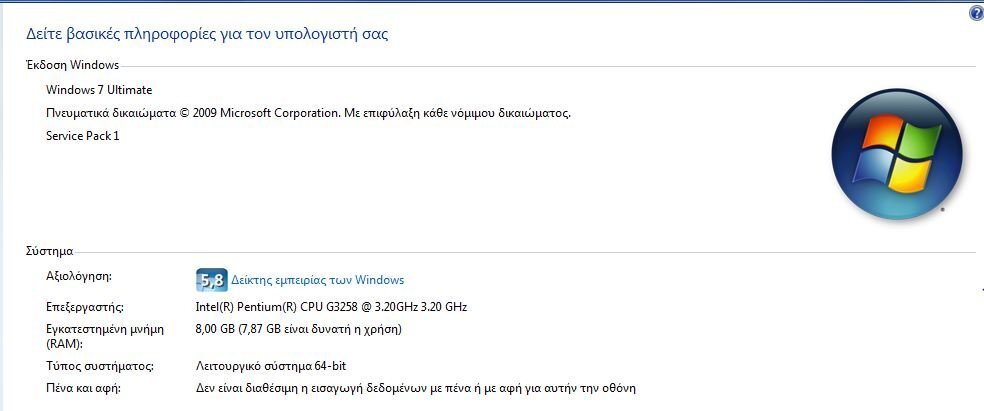Select the Σύστημα section header
984x411 pixels.
(x=50, y=252)
